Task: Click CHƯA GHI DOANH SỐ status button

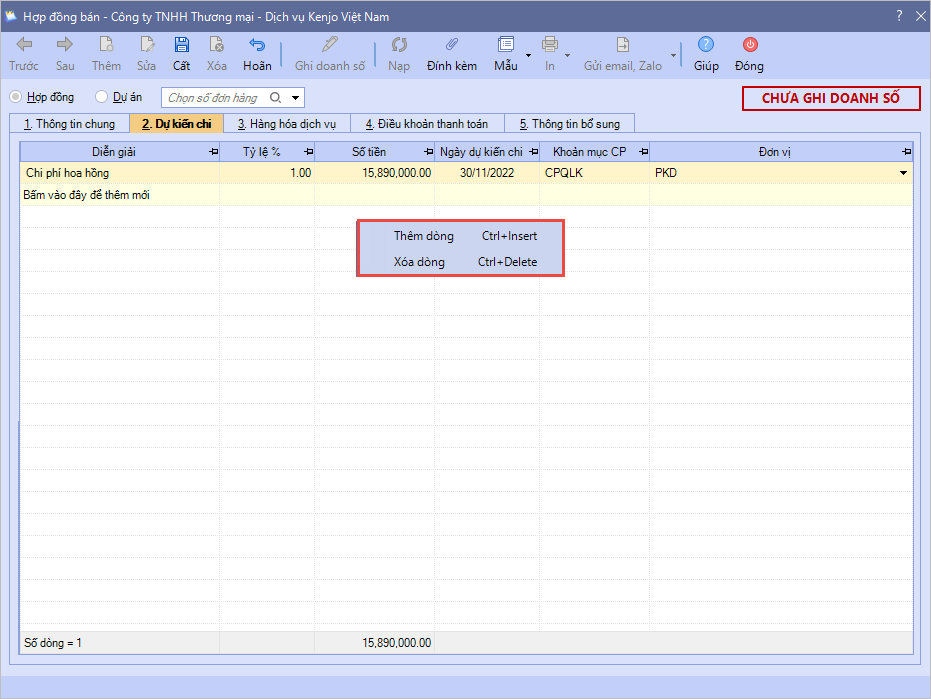Action: point(830,98)
